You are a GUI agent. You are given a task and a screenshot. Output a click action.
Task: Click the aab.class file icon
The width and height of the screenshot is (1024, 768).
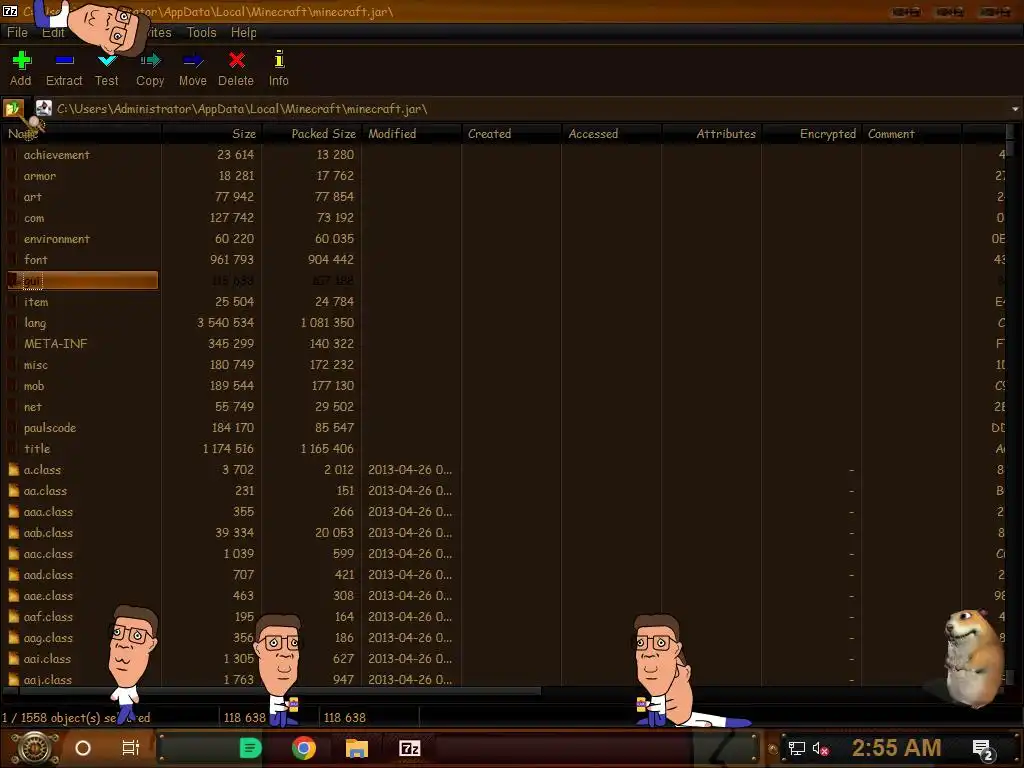13,533
